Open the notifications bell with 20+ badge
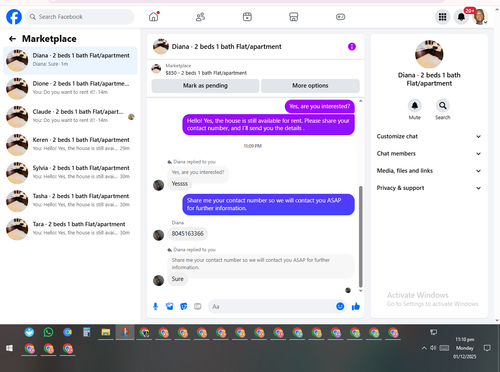Viewport: 500px width, 372px height. (x=461, y=17)
